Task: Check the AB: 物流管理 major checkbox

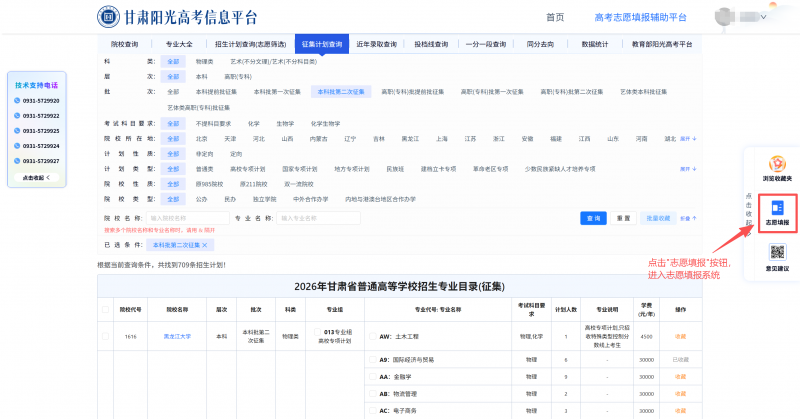Action: click(373, 393)
